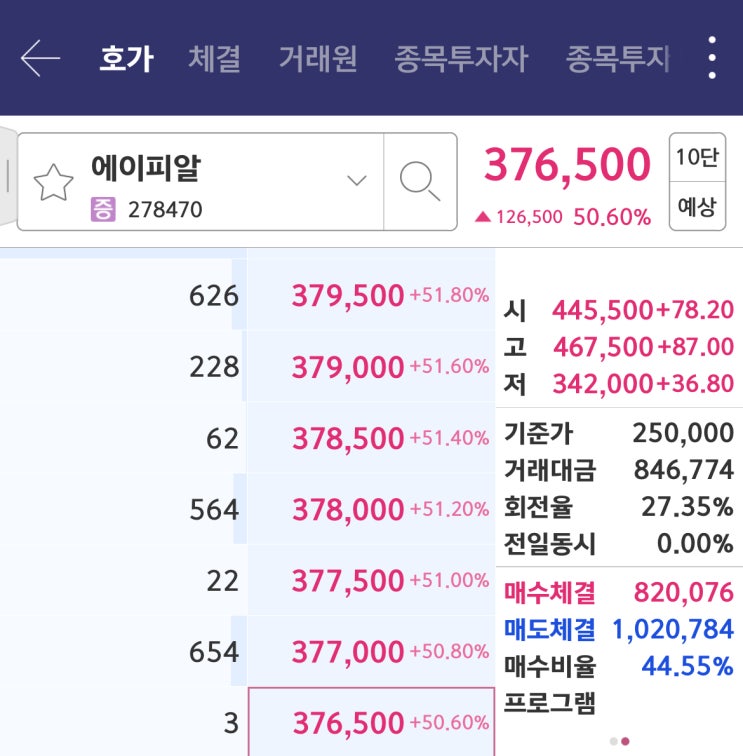Tap the back arrow icon
Image resolution: width=743 pixels, height=756 pixels.
pyautogui.click(x=40, y=58)
